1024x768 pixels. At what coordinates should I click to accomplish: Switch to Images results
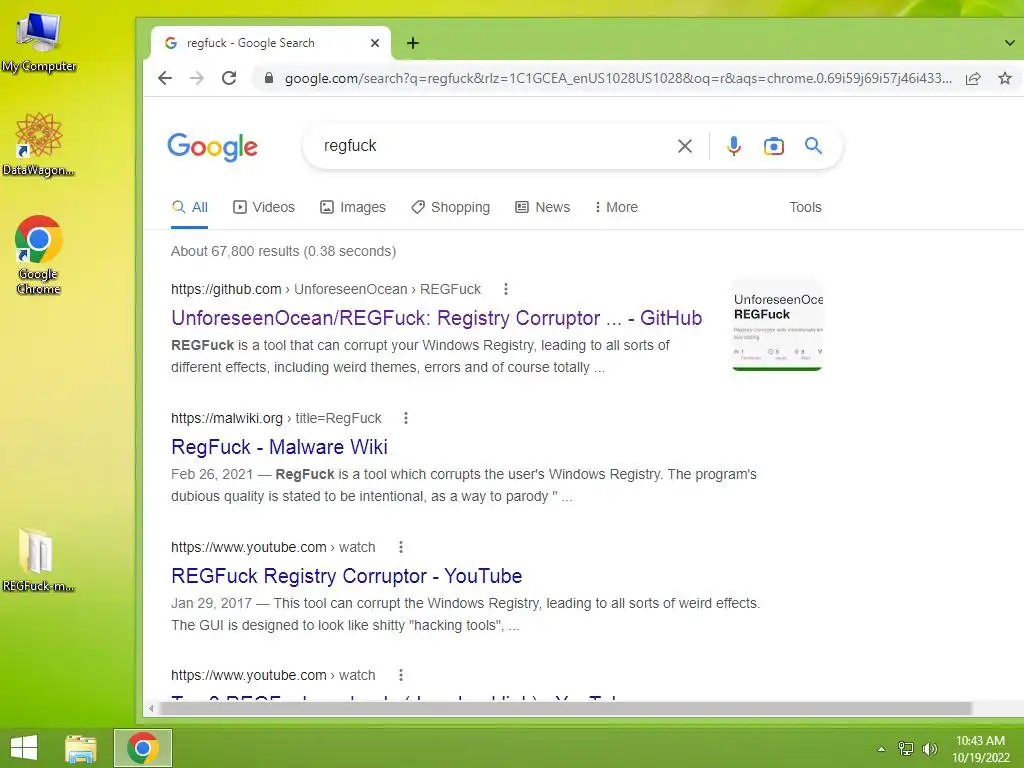tap(353, 207)
